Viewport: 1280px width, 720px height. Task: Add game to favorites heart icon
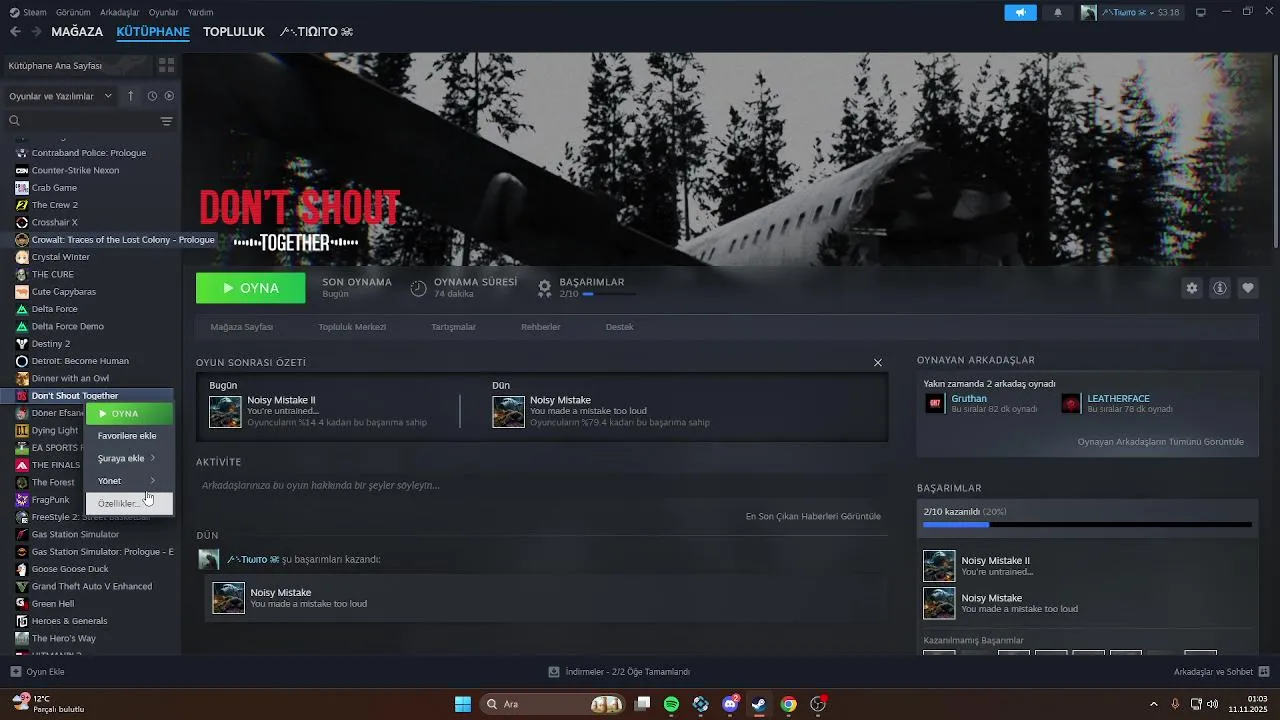(1248, 288)
